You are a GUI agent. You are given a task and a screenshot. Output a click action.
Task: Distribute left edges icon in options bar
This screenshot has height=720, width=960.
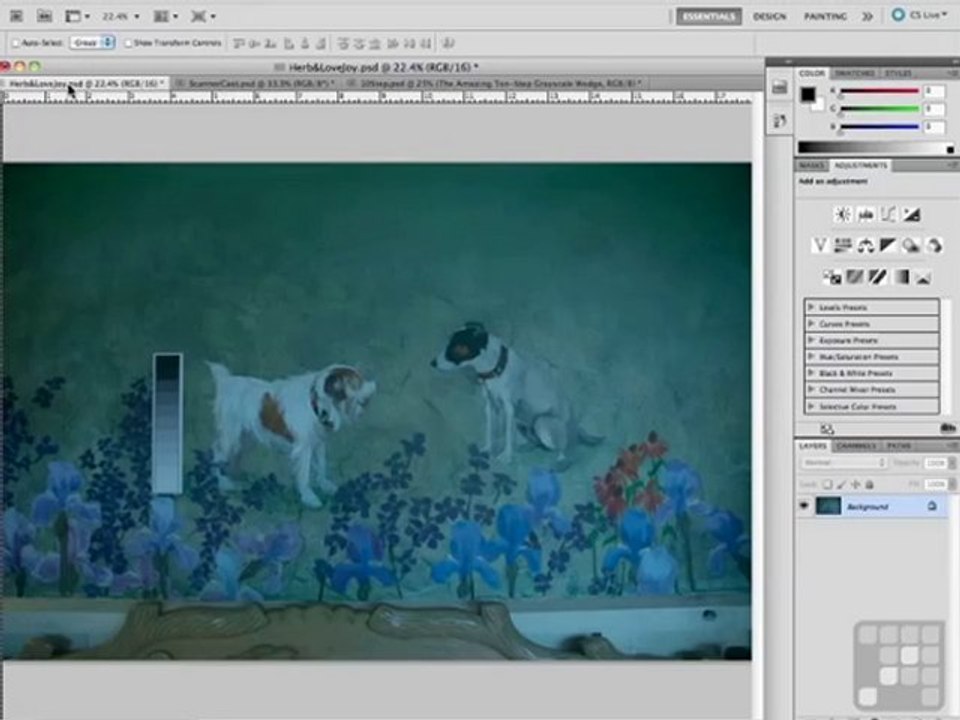393,43
